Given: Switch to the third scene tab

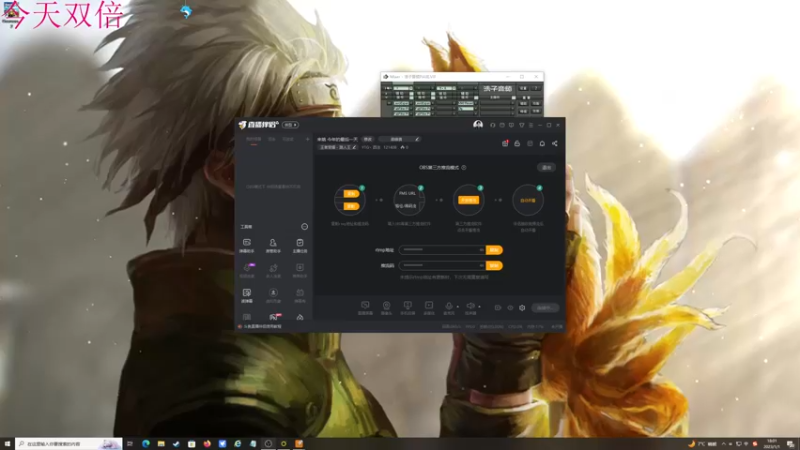Looking at the screenshot, I should click(288, 139).
